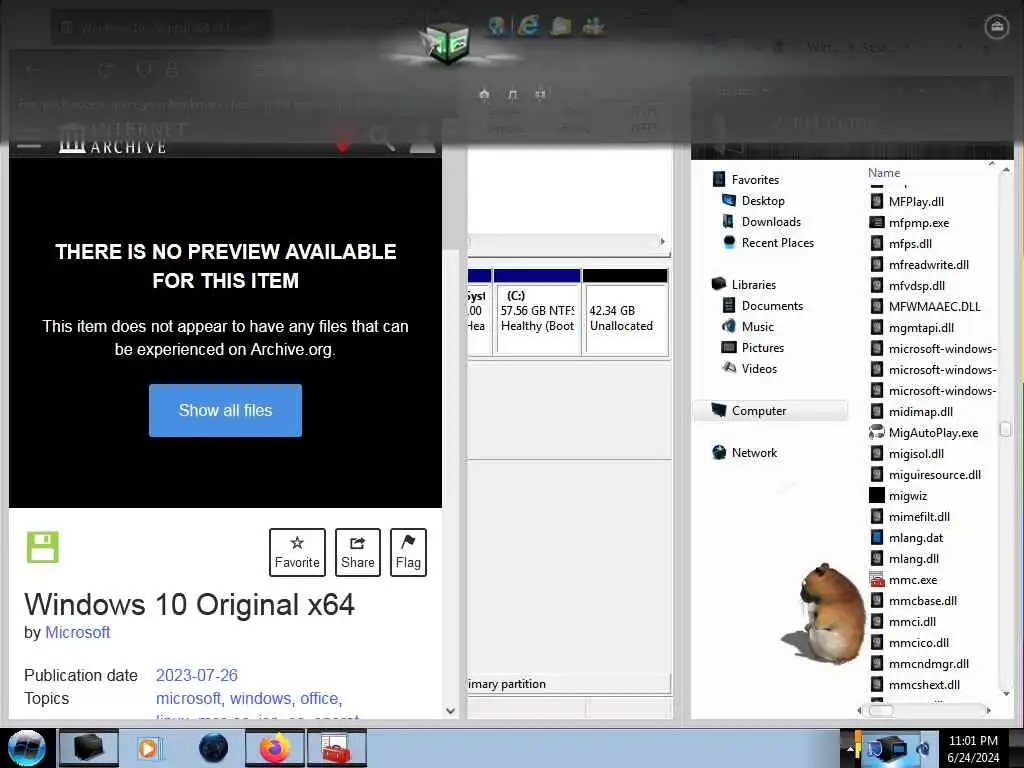Launch Internet Explorer from the top dock
This screenshot has width=1024, height=768.
click(528, 26)
